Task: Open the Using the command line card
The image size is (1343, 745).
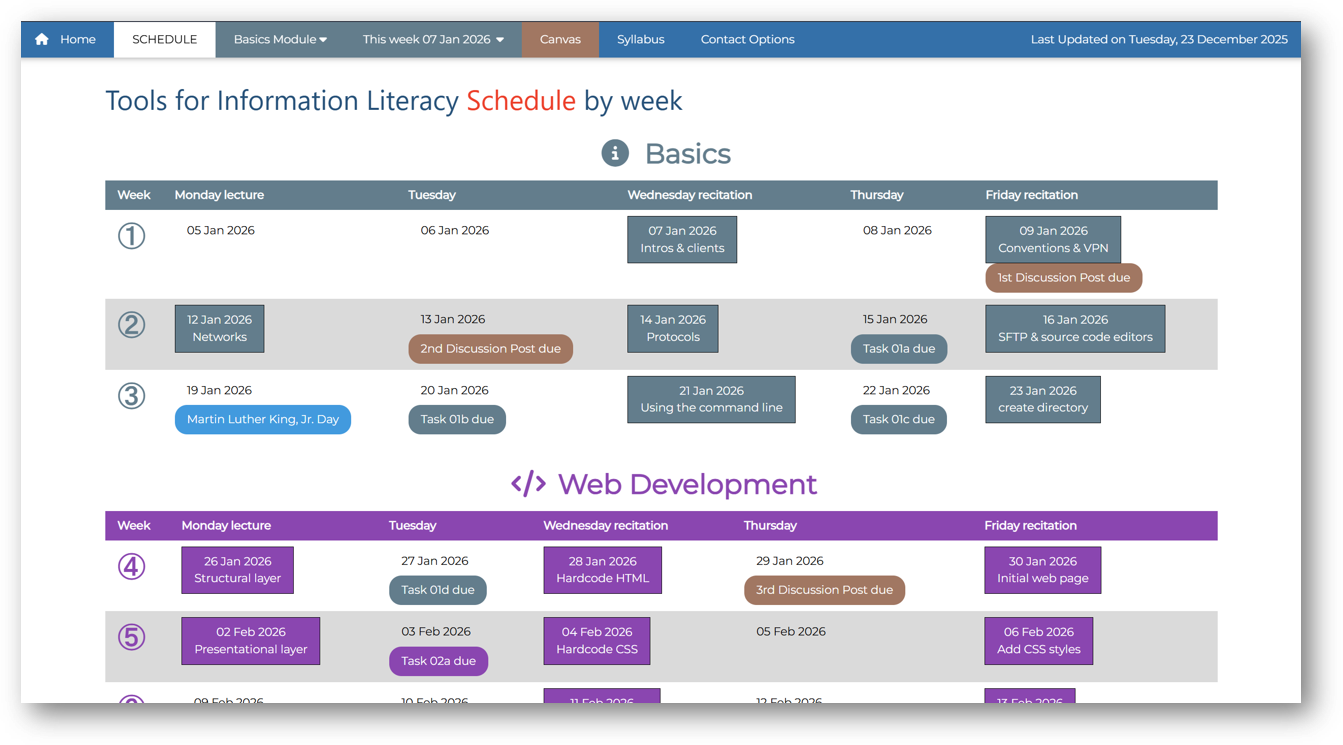Action: click(x=711, y=399)
